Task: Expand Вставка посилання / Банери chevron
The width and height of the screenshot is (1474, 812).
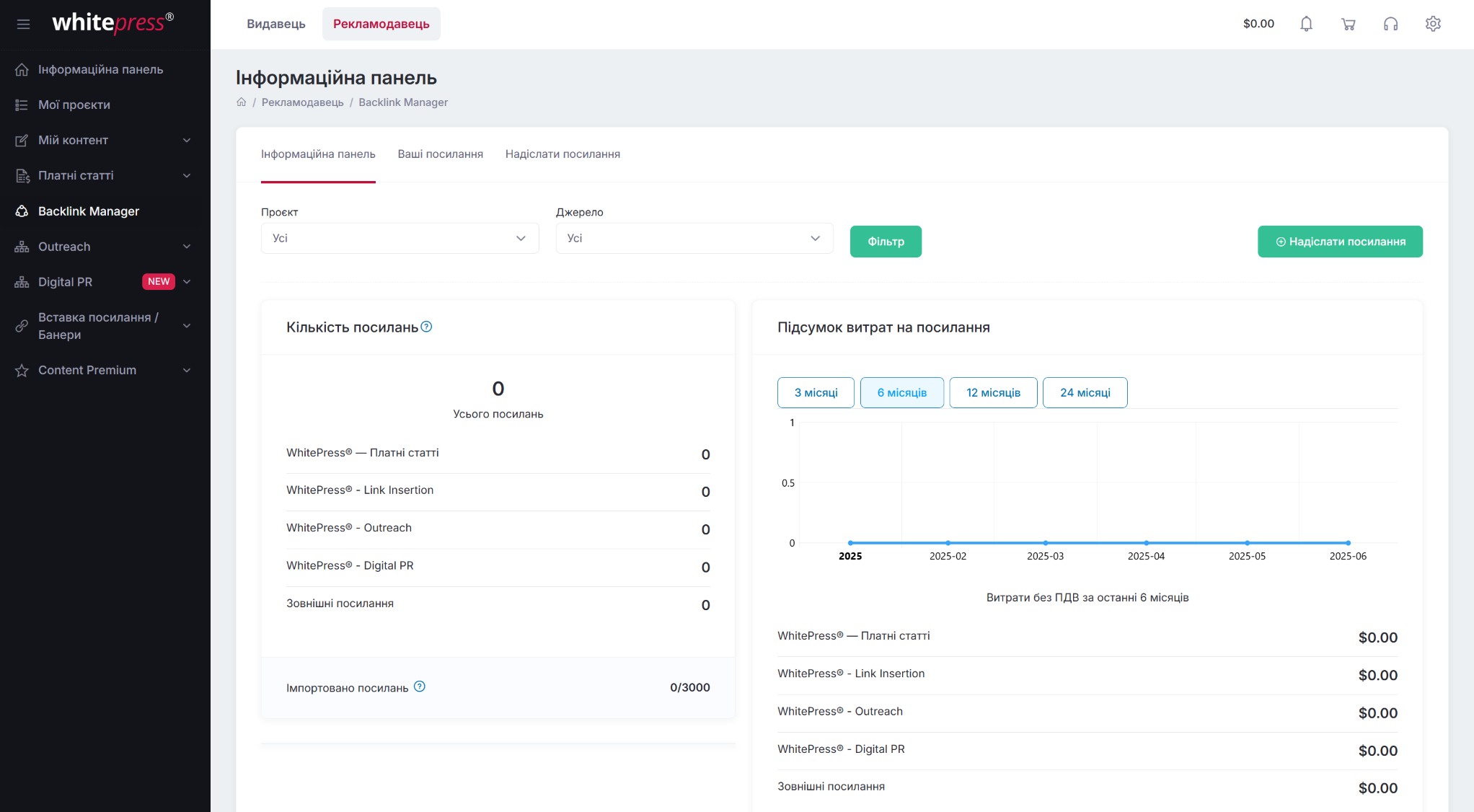Action: [x=187, y=326]
